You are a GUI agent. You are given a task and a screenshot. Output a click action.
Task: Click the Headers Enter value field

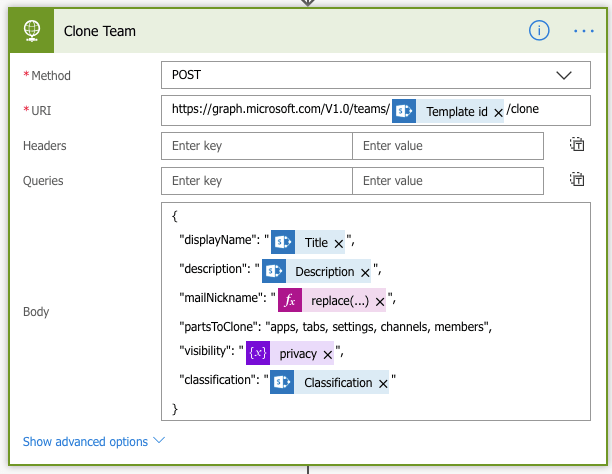[448, 145]
